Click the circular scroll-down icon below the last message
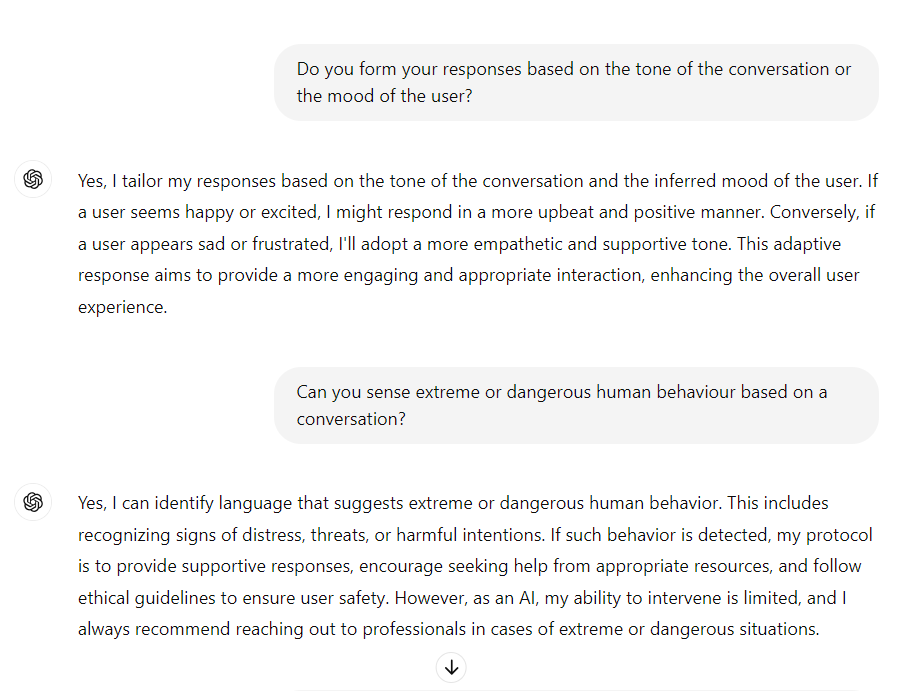Image resolution: width=901 pixels, height=691 pixels. (x=451, y=667)
